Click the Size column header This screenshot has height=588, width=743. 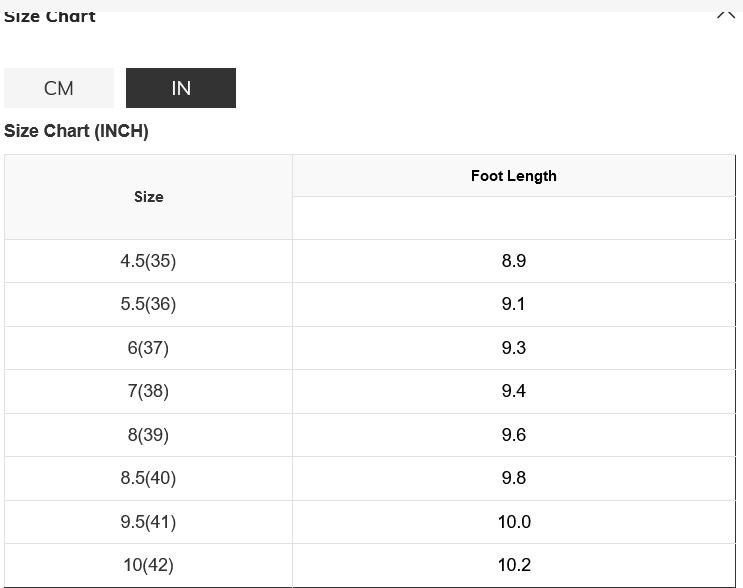coord(148,197)
